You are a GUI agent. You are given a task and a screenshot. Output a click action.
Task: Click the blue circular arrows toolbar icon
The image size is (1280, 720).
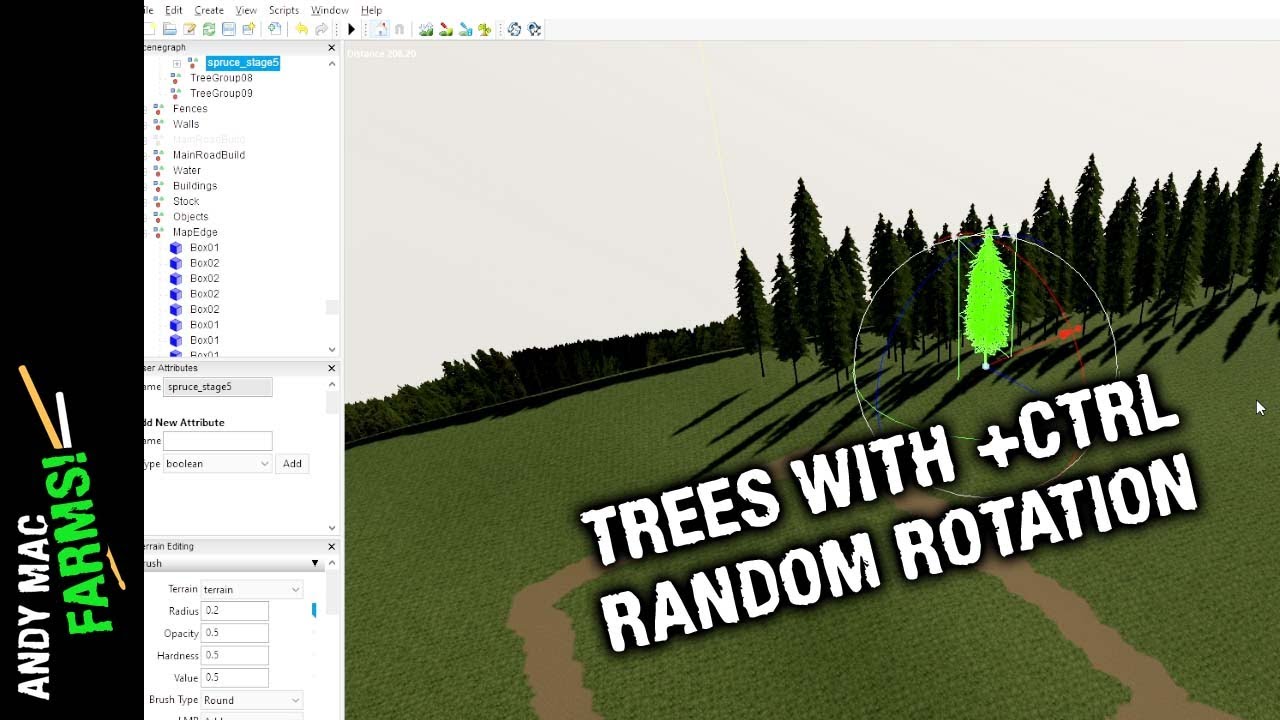(514, 29)
